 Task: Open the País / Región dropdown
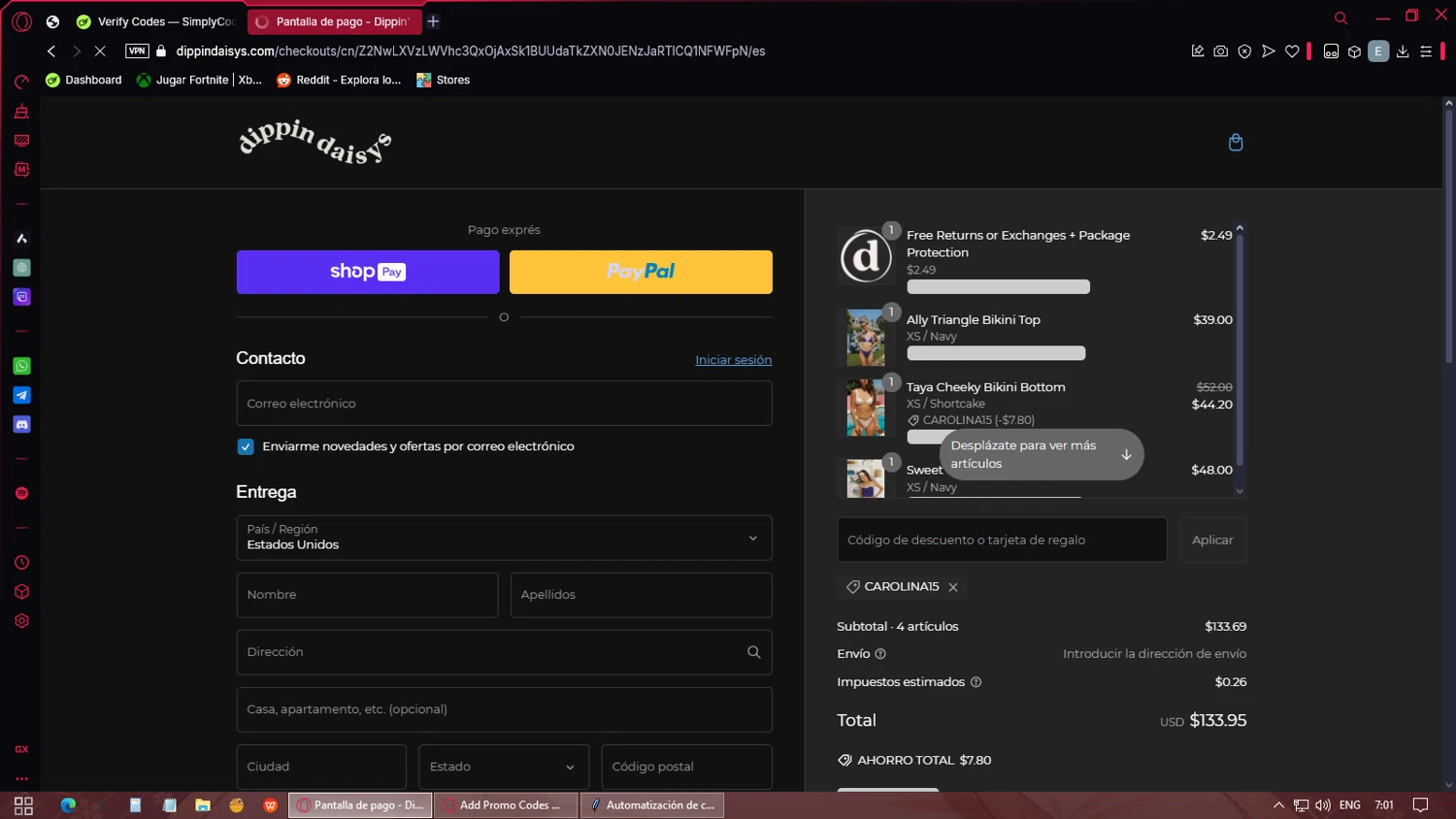pos(504,538)
